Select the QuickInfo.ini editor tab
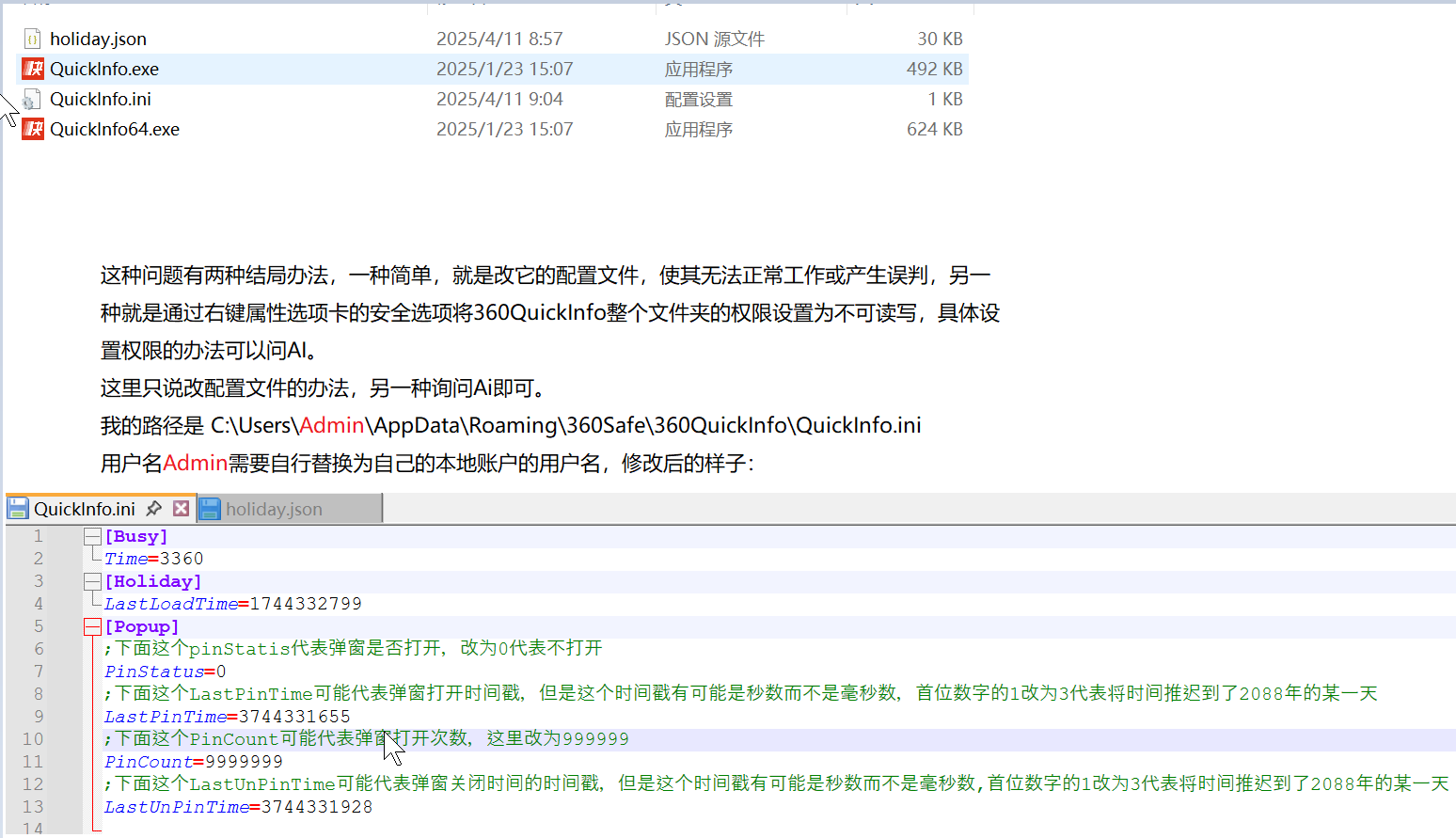Viewport: 1456px width, 838px height. click(100, 509)
